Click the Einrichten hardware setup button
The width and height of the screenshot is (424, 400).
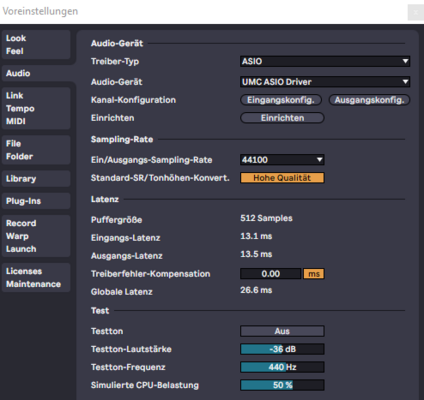pos(282,118)
